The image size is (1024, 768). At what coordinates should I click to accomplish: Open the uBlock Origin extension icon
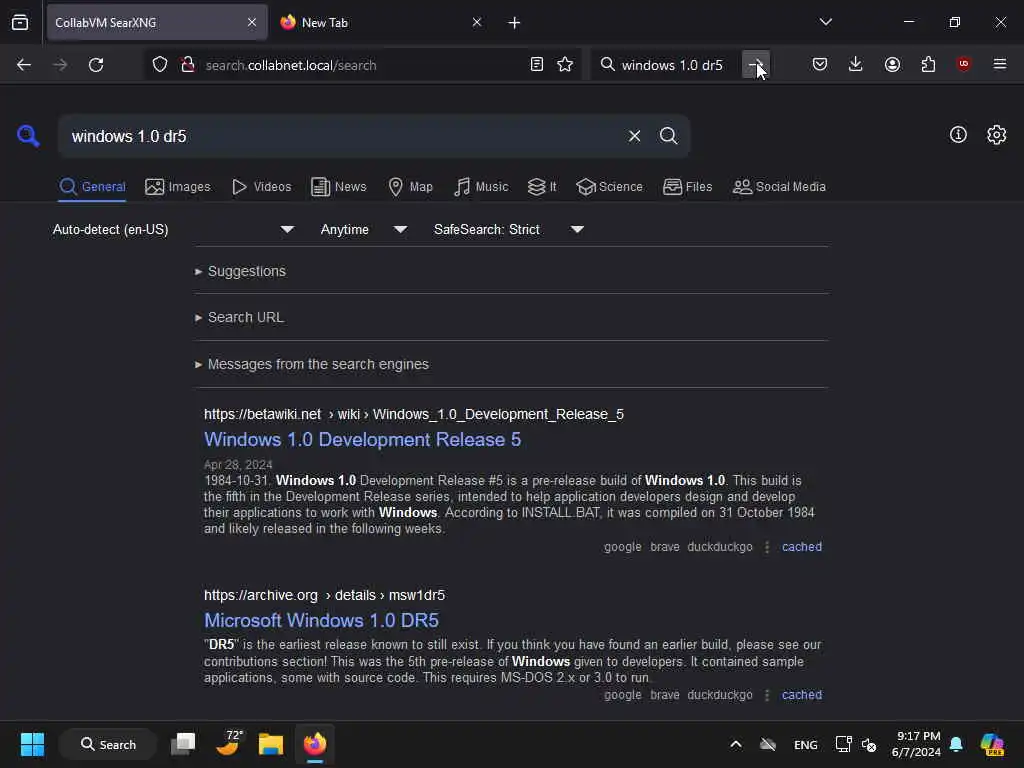click(963, 64)
